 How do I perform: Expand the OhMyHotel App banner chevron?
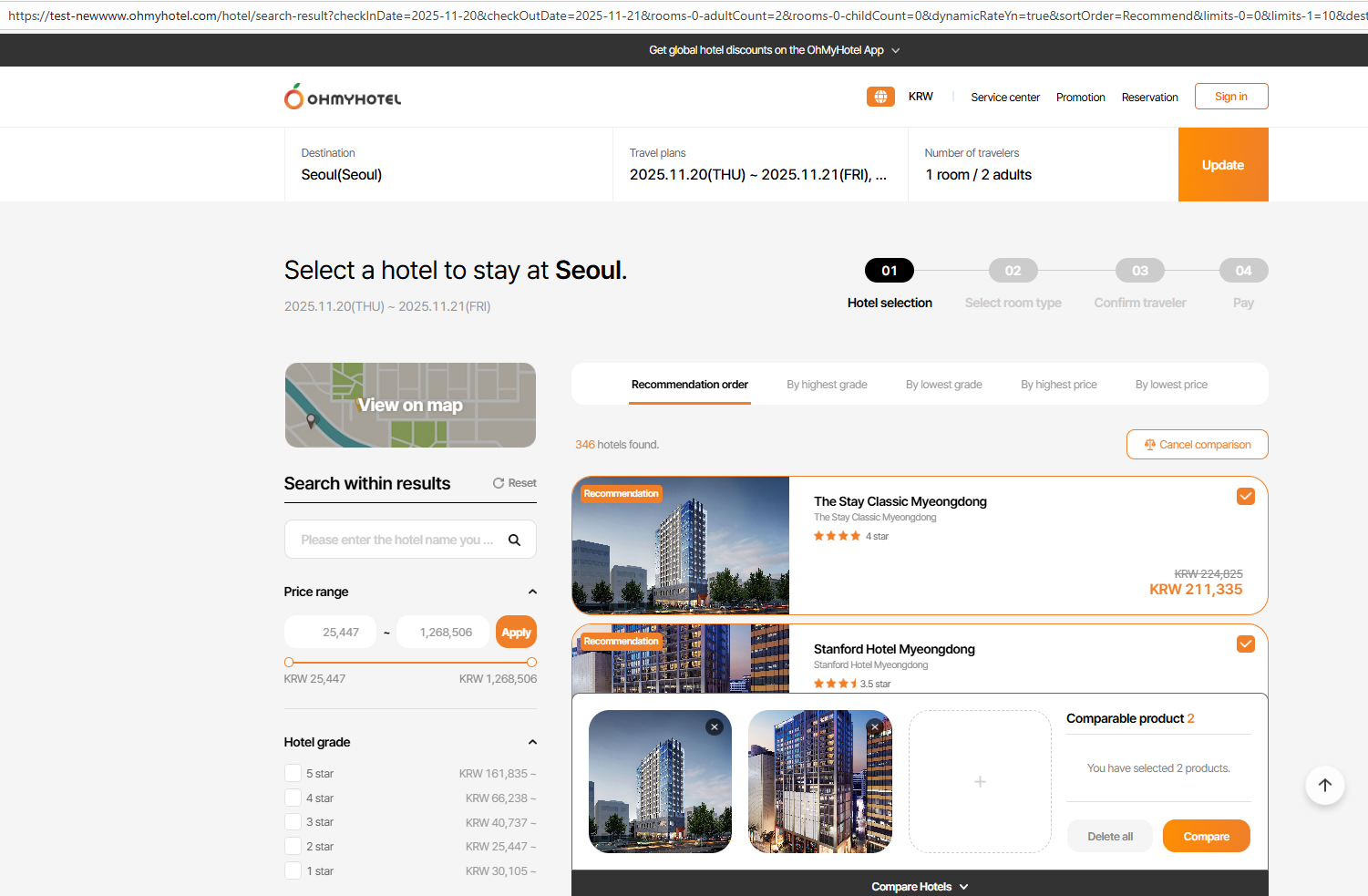coord(895,51)
